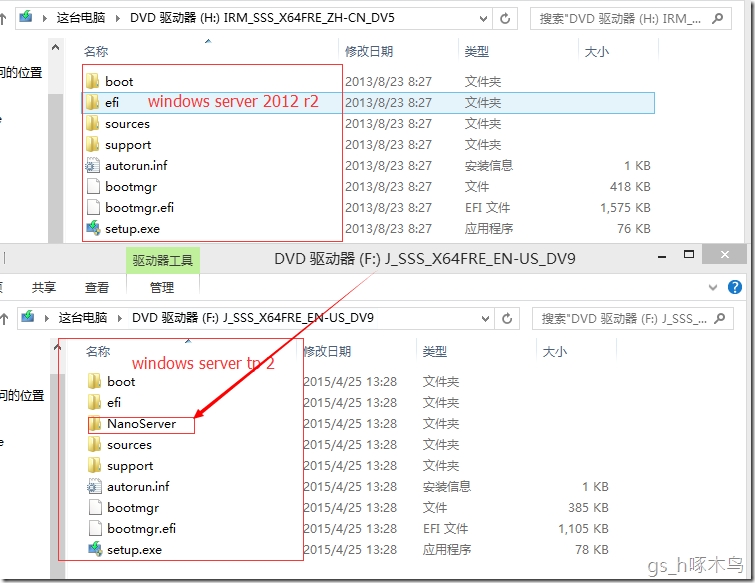Open 查看 ribbon tab
The image size is (755, 583).
tap(97, 287)
